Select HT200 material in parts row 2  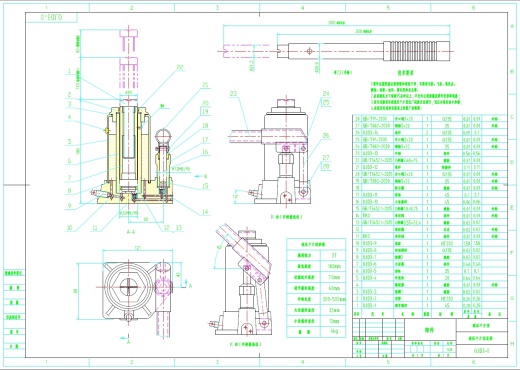(447, 299)
